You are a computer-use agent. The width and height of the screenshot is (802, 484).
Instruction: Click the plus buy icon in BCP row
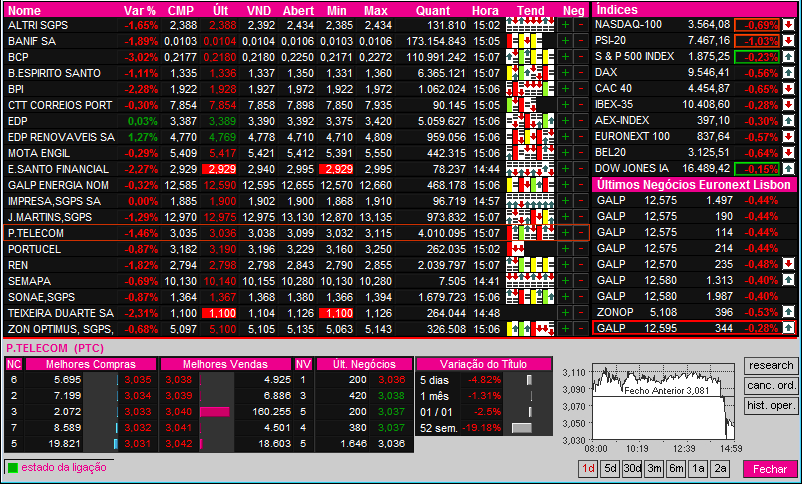[x=565, y=57]
